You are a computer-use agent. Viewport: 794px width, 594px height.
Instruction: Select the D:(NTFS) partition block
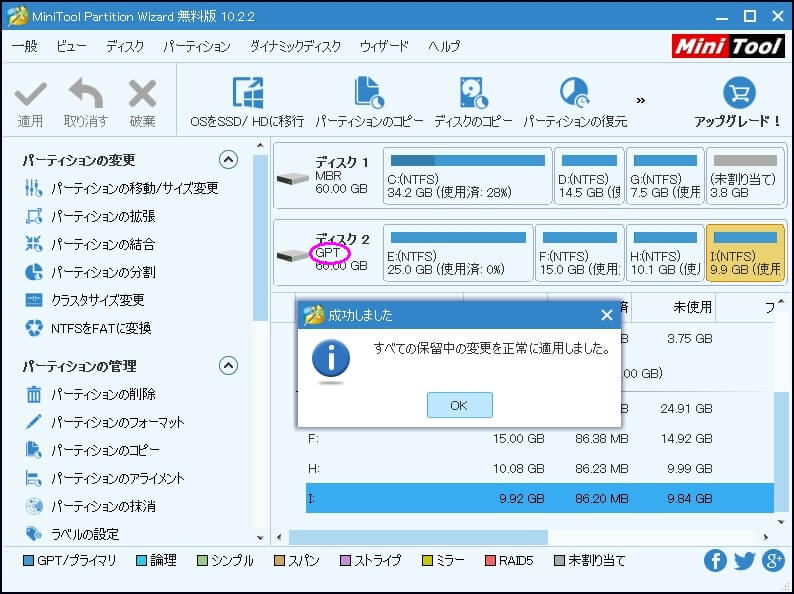[589, 176]
